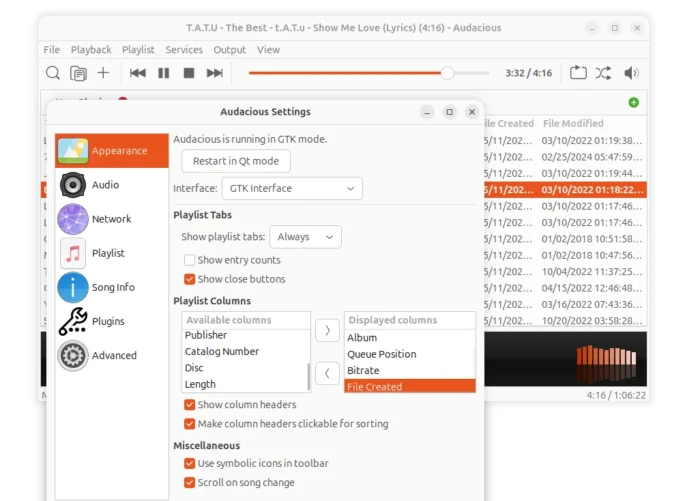Select playlist row modified 04/15/2022 12:46:48
700x501 pixels.
coord(565,288)
